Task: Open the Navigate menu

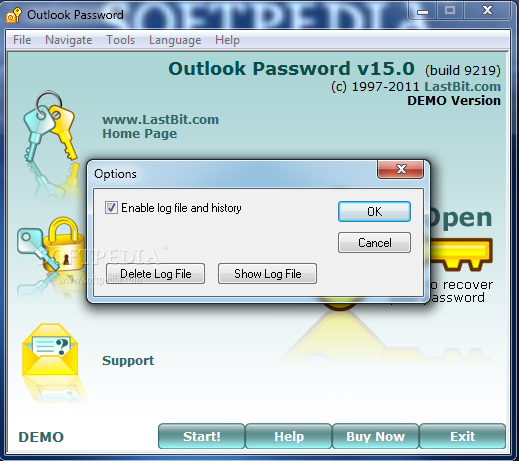Action: (x=69, y=40)
